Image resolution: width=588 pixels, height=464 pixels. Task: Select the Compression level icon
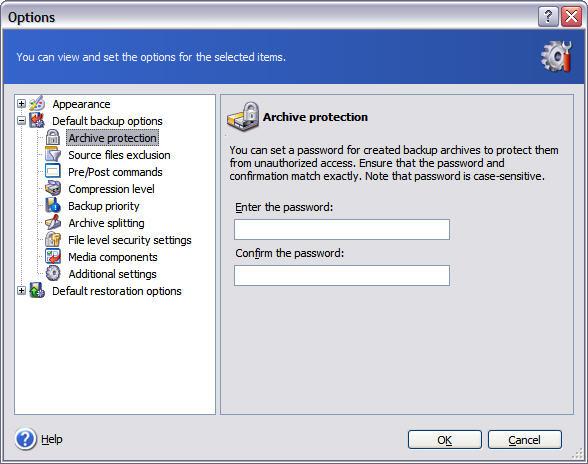pyautogui.click(x=53, y=189)
